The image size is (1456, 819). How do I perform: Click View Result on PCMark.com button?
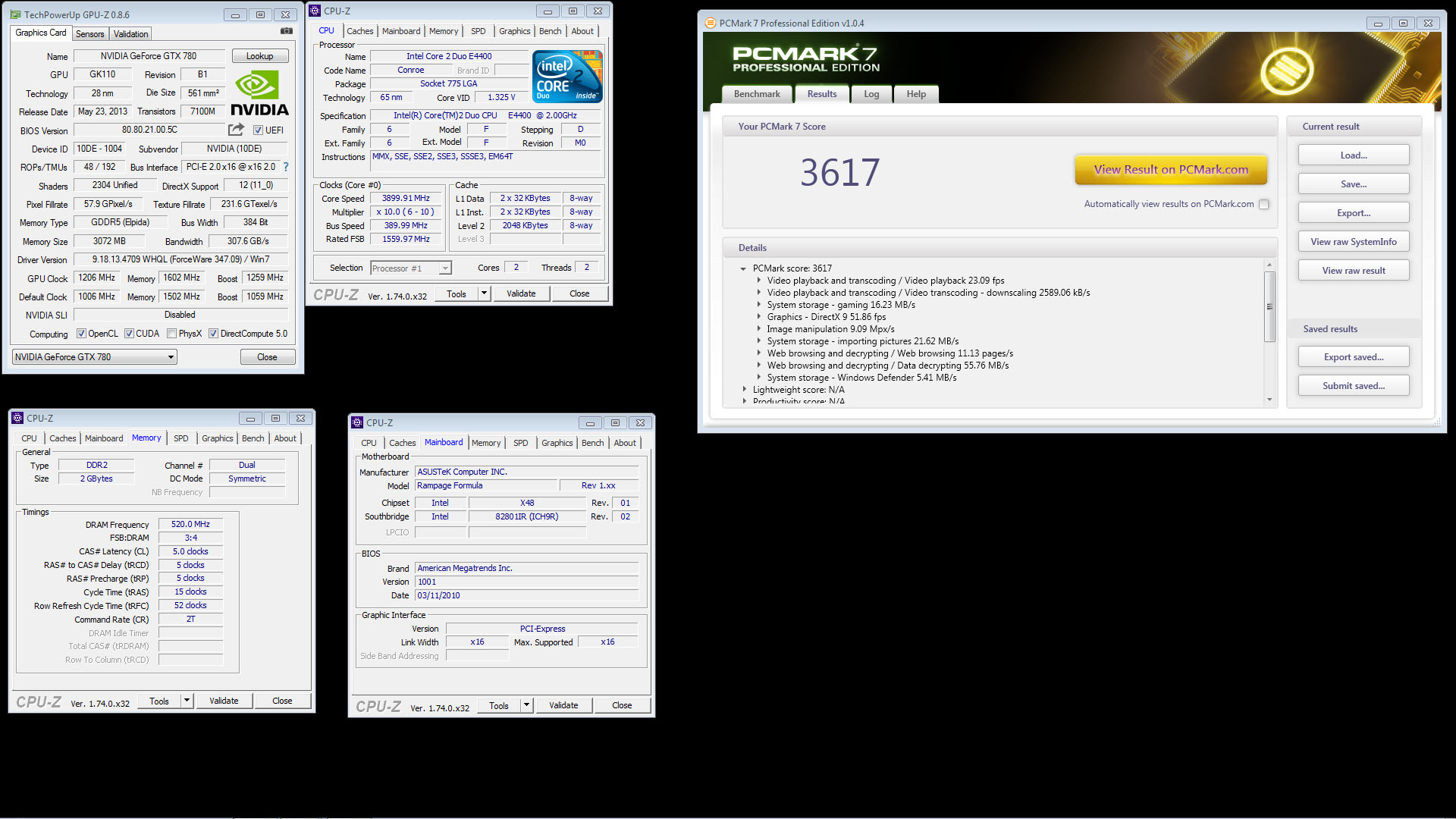click(x=1171, y=170)
